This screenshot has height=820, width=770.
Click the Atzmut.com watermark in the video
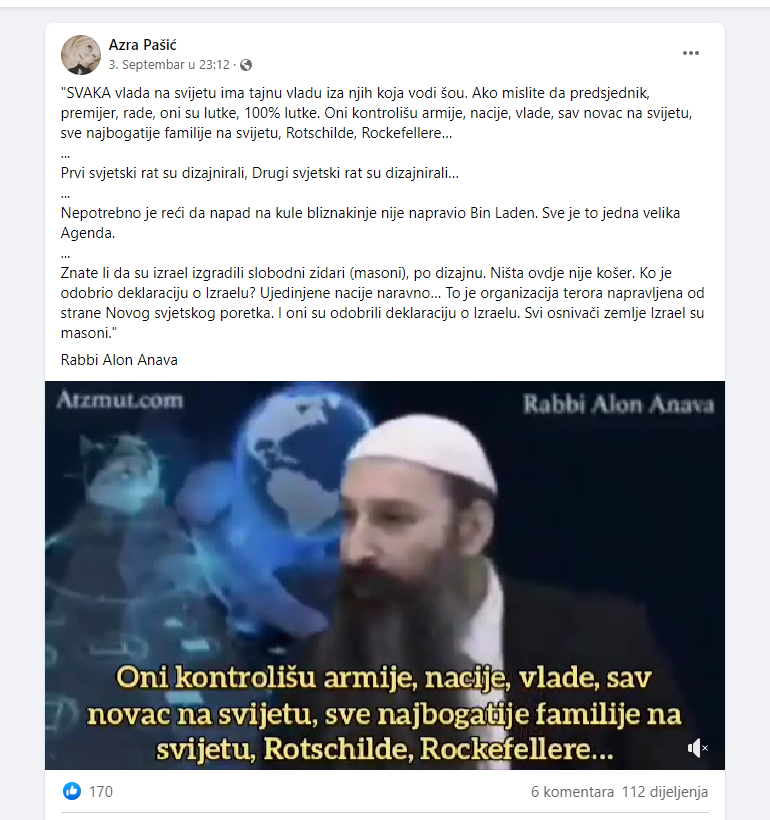coord(120,401)
